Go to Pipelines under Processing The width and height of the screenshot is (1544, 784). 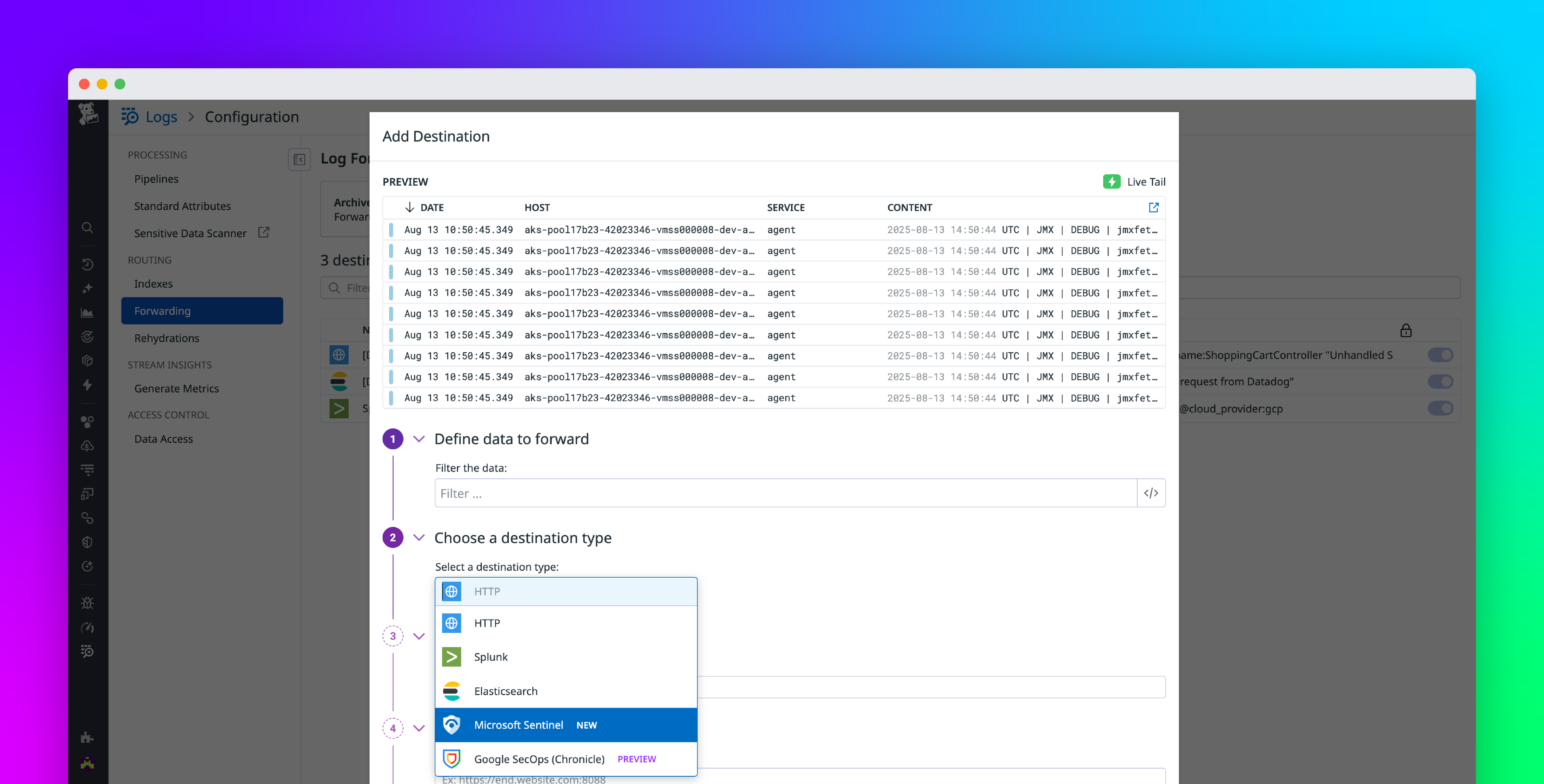pos(156,179)
